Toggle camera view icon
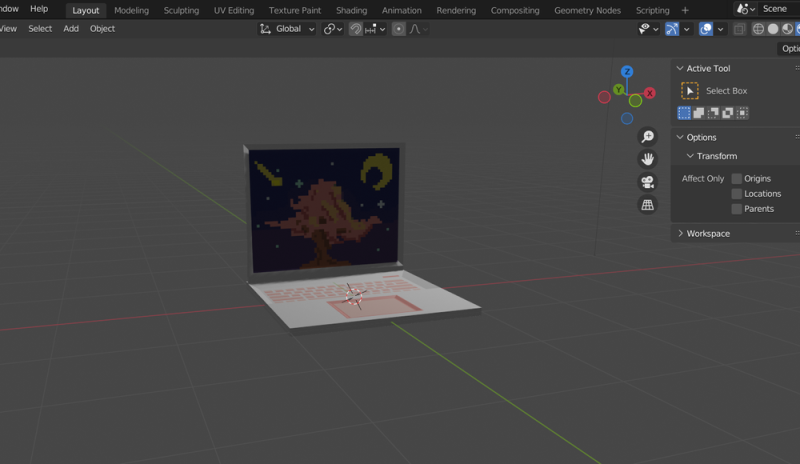This screenshot has width=800, height=464. (647, 182)
